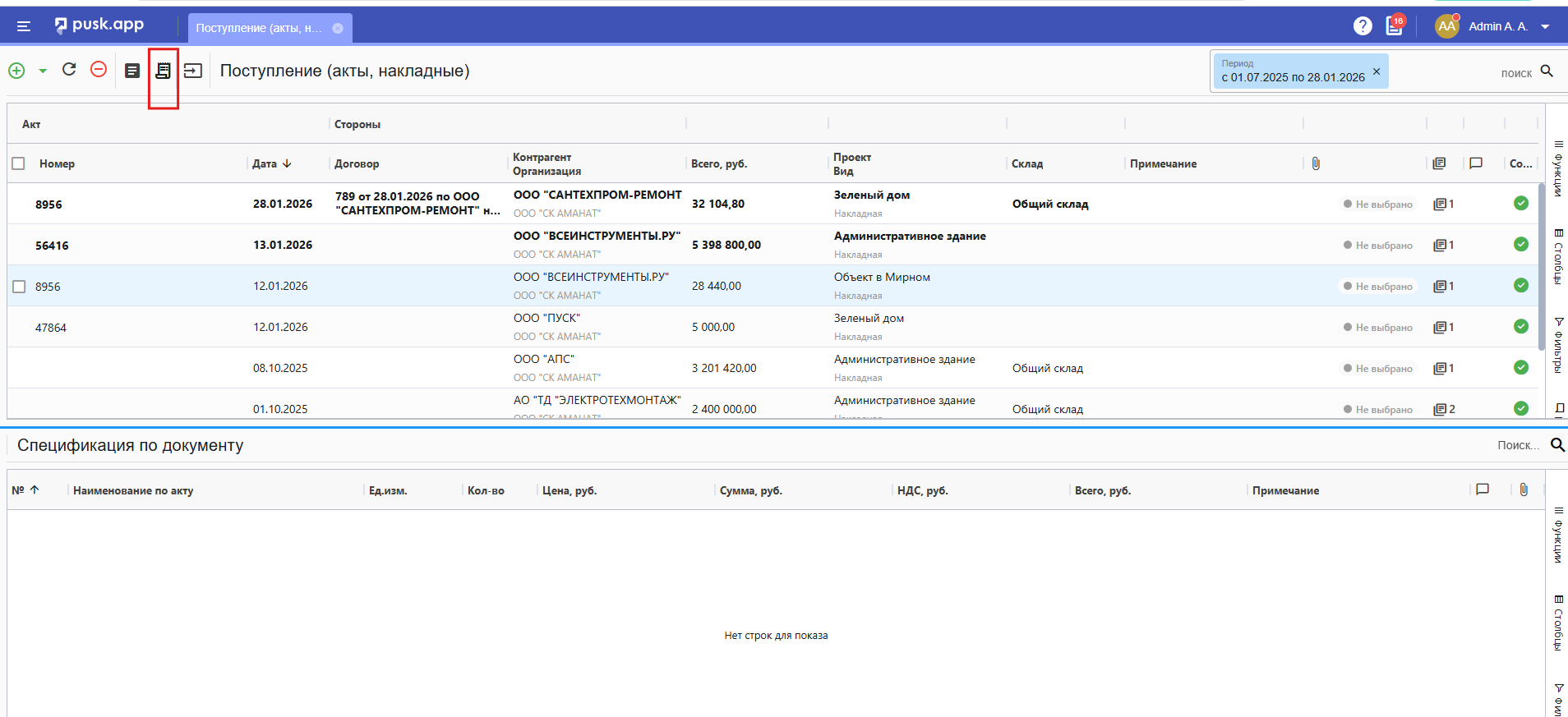This screenshot has height=717, width=1568.
Task: Open the Admin A. A. user dropdown
Action: pos(1545,26)
